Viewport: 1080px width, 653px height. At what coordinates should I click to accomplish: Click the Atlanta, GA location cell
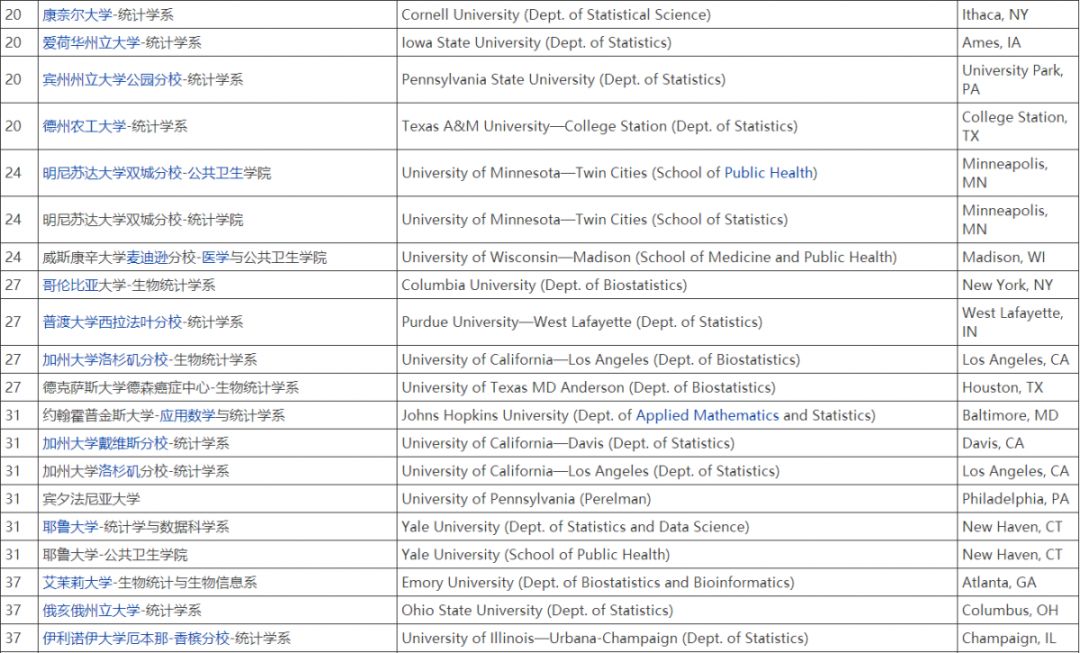(x=1018, y=583)
